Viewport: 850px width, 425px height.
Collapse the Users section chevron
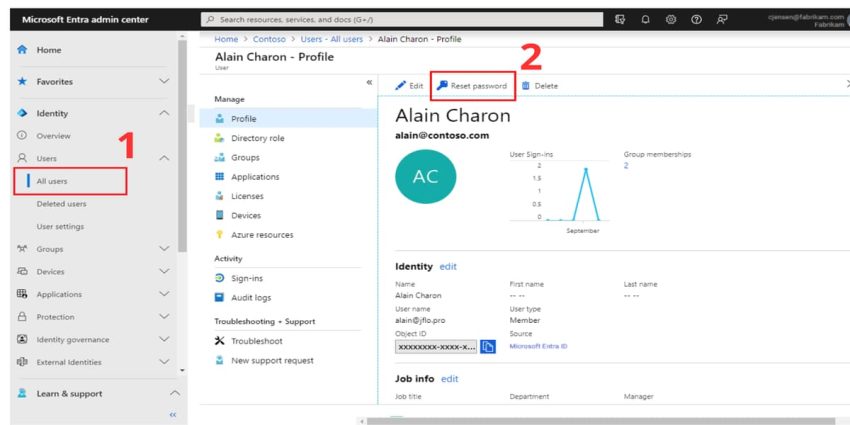pos(164,158)
